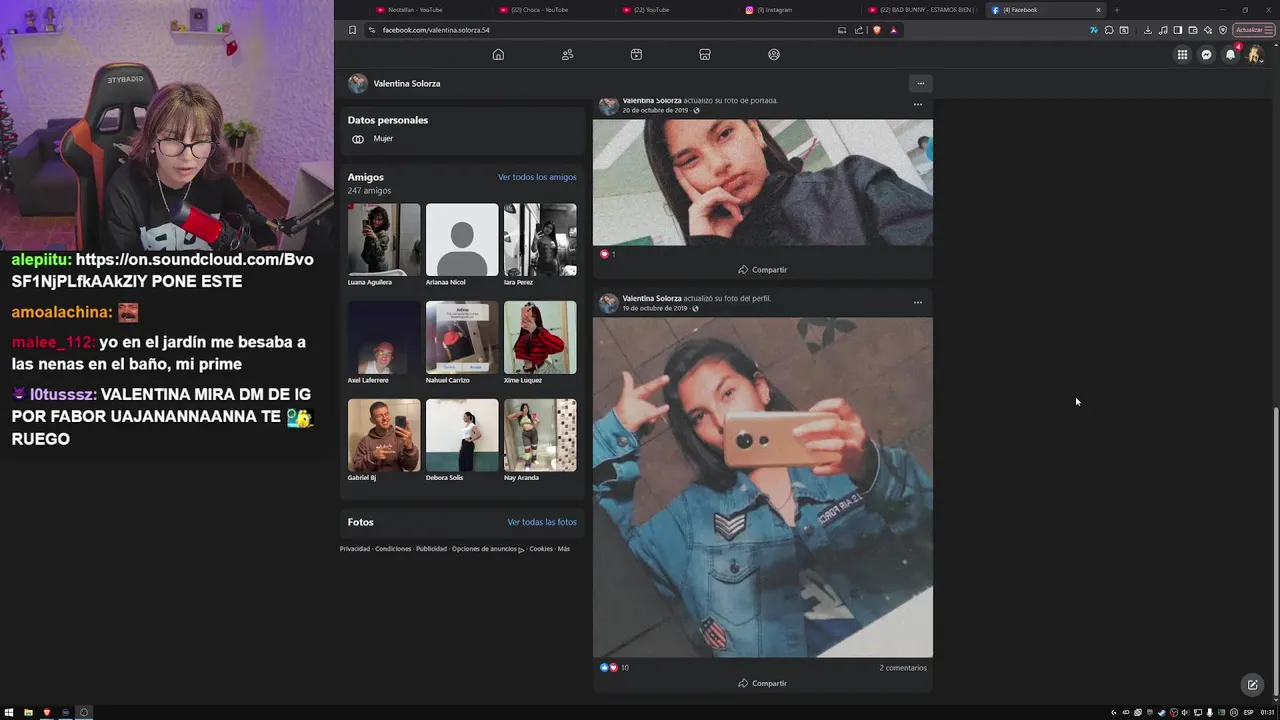Open options menu on profile photo post

click(x=918, y=302)
